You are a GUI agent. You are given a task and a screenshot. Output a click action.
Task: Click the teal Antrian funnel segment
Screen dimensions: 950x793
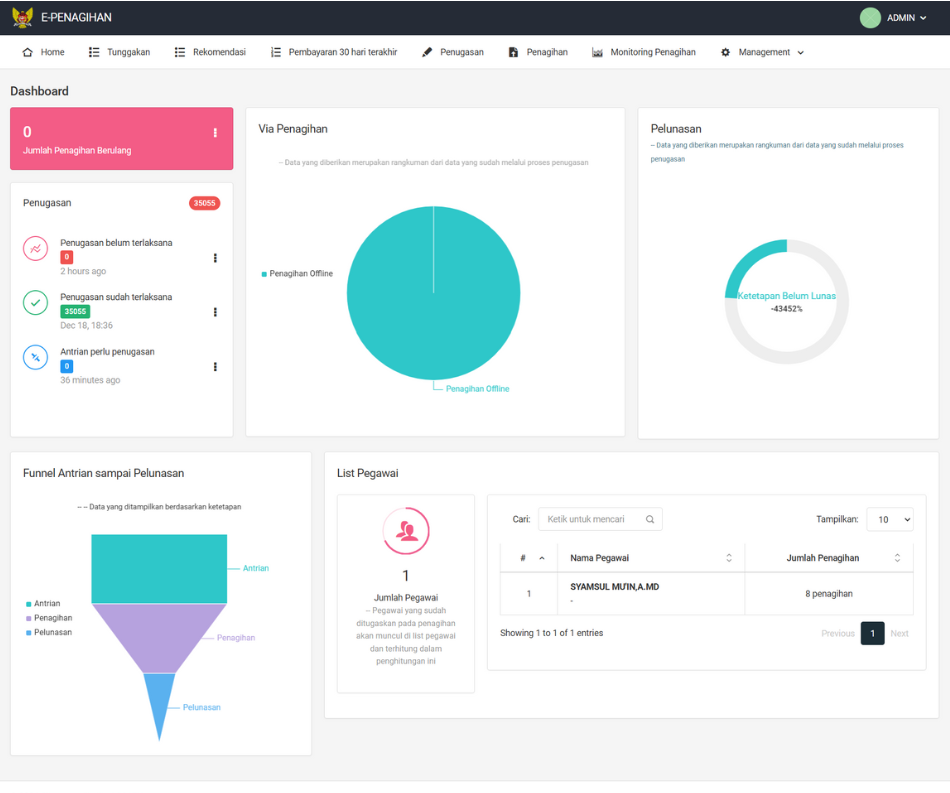coord(158,568)
